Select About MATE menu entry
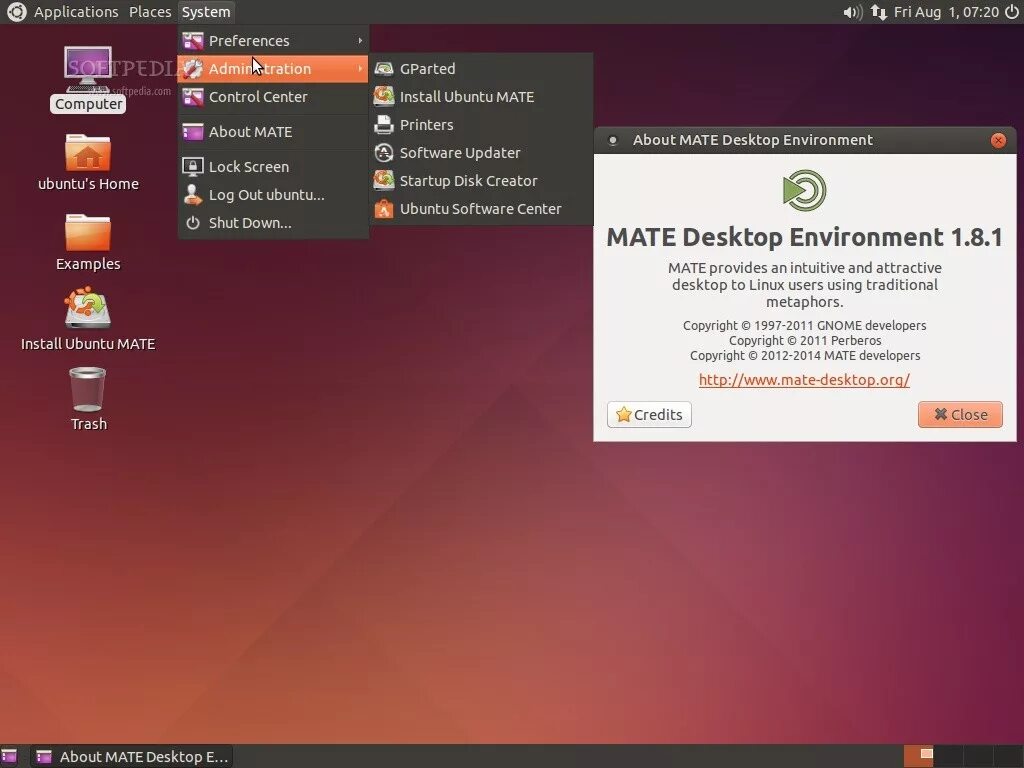The image size is (1024, 768). tap(273, 132)
